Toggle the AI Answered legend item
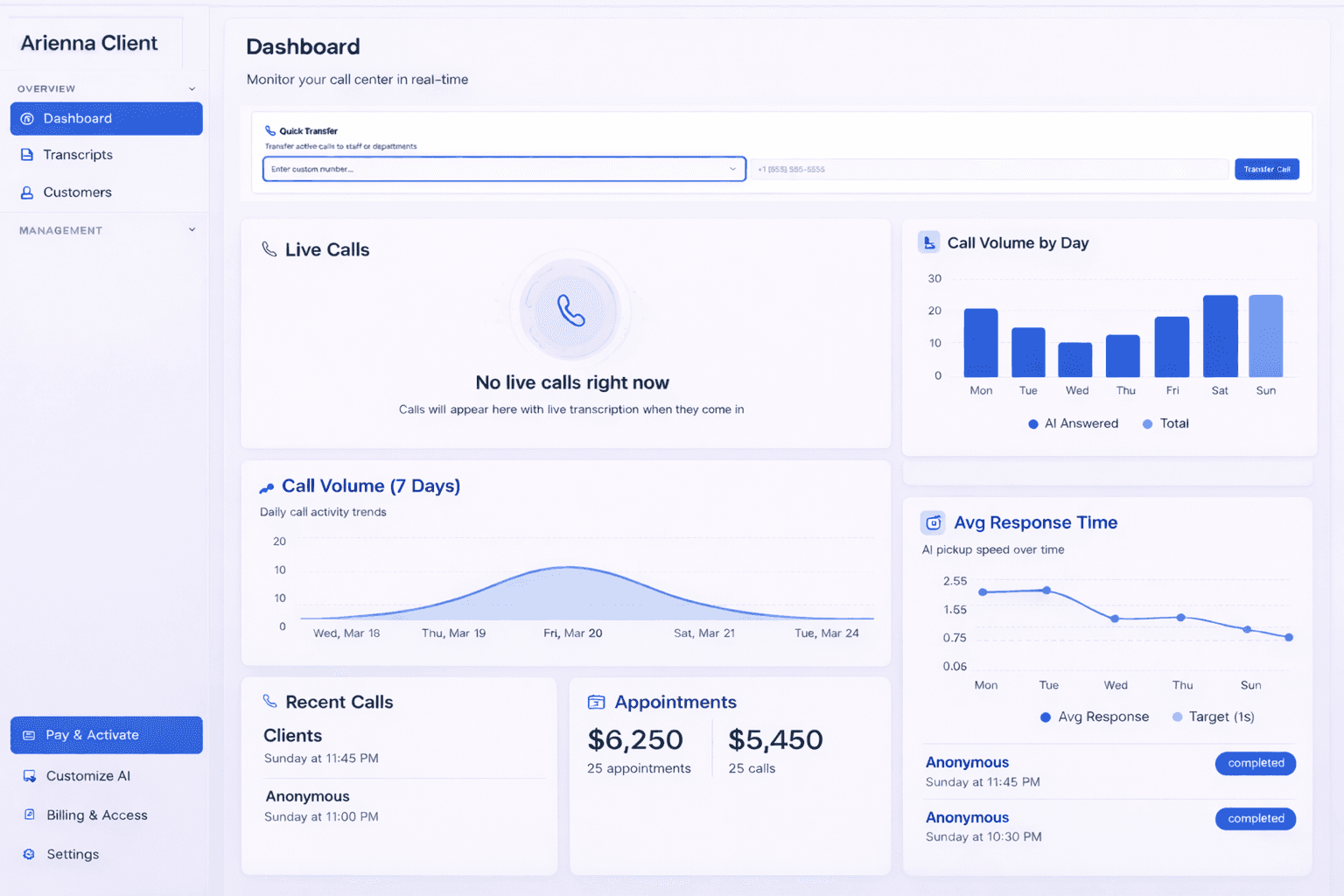Viewport: 1344px width, 896px height. coord(1073,423)
